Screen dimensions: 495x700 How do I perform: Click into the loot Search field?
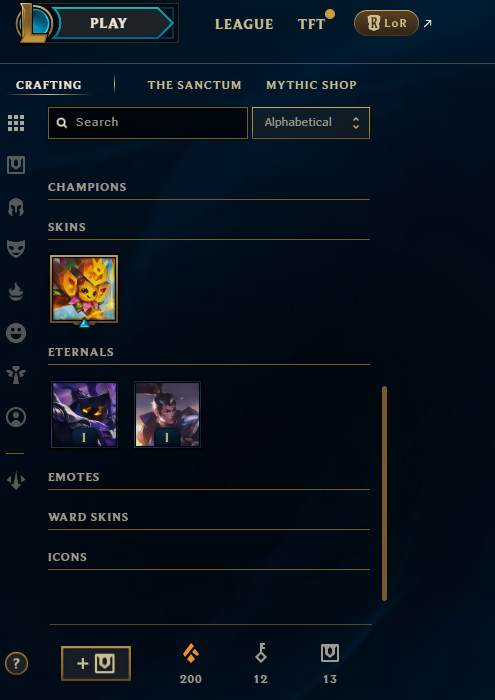click(148, 123)
